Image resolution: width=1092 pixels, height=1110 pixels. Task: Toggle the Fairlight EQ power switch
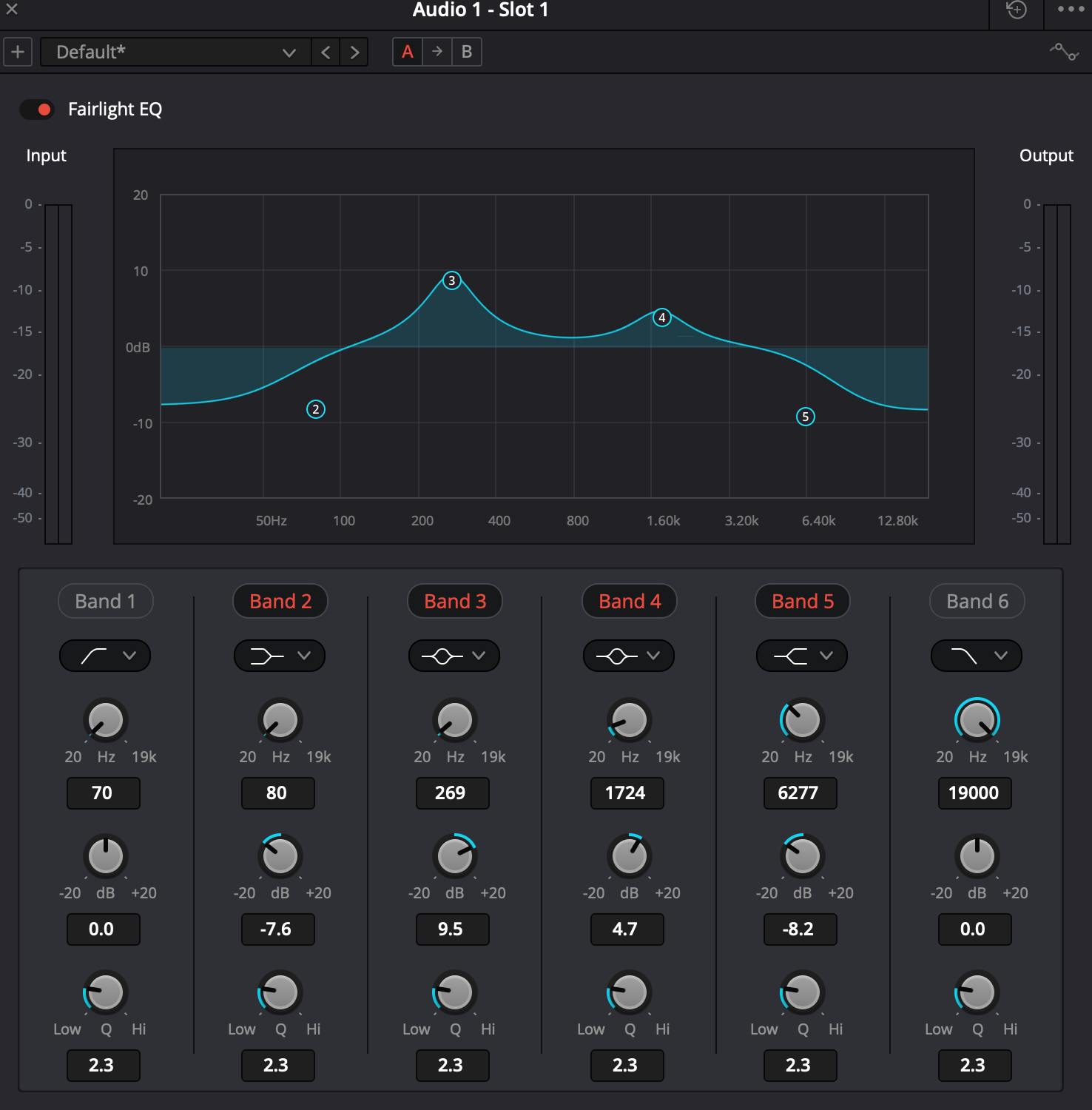click(37, 110)
